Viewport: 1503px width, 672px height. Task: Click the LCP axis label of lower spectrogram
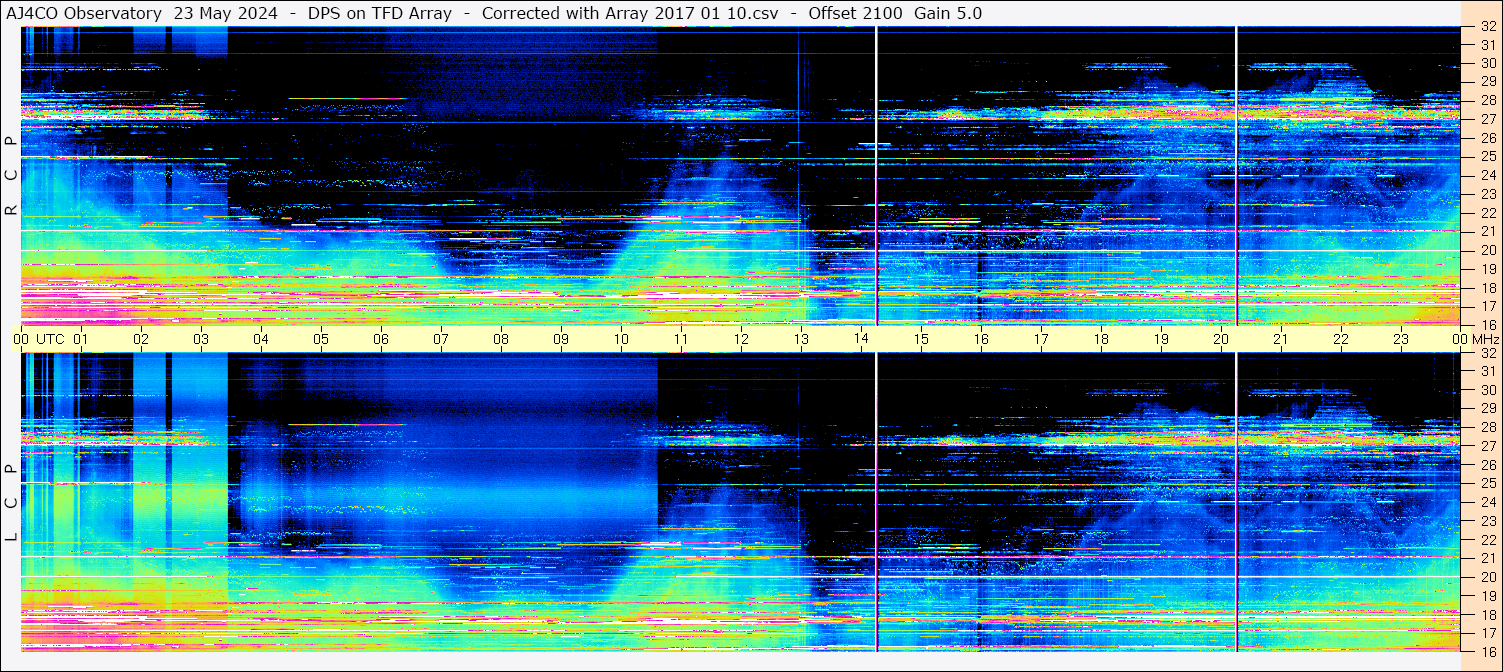tap(11, 503)
